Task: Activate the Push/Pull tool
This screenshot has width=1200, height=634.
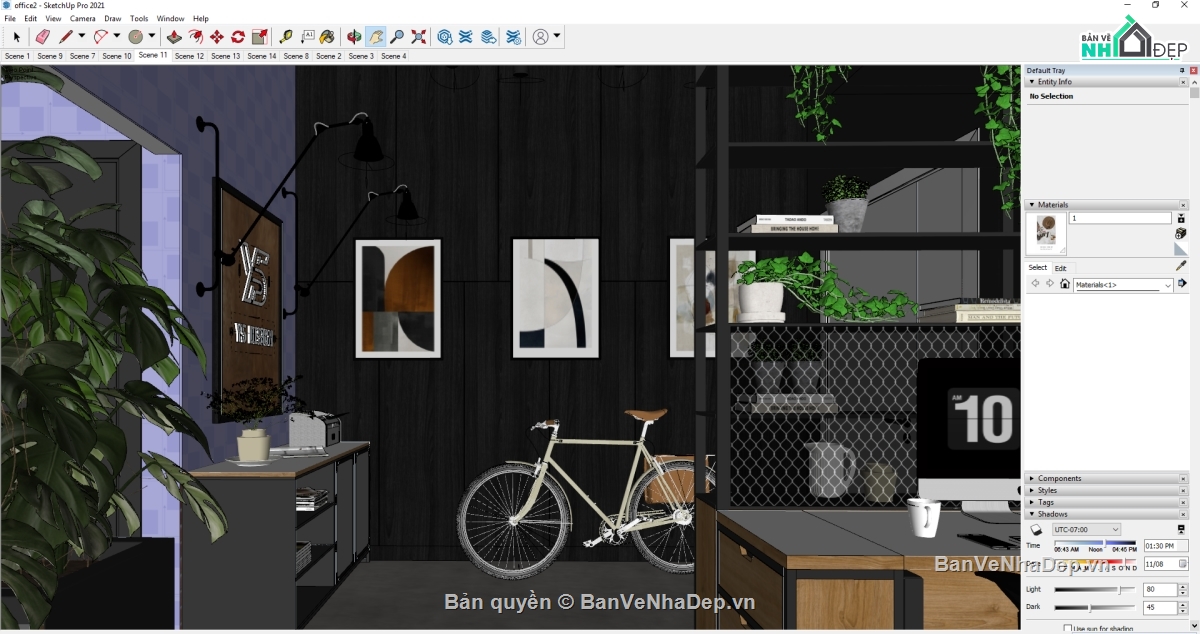Action: [174, 37]
